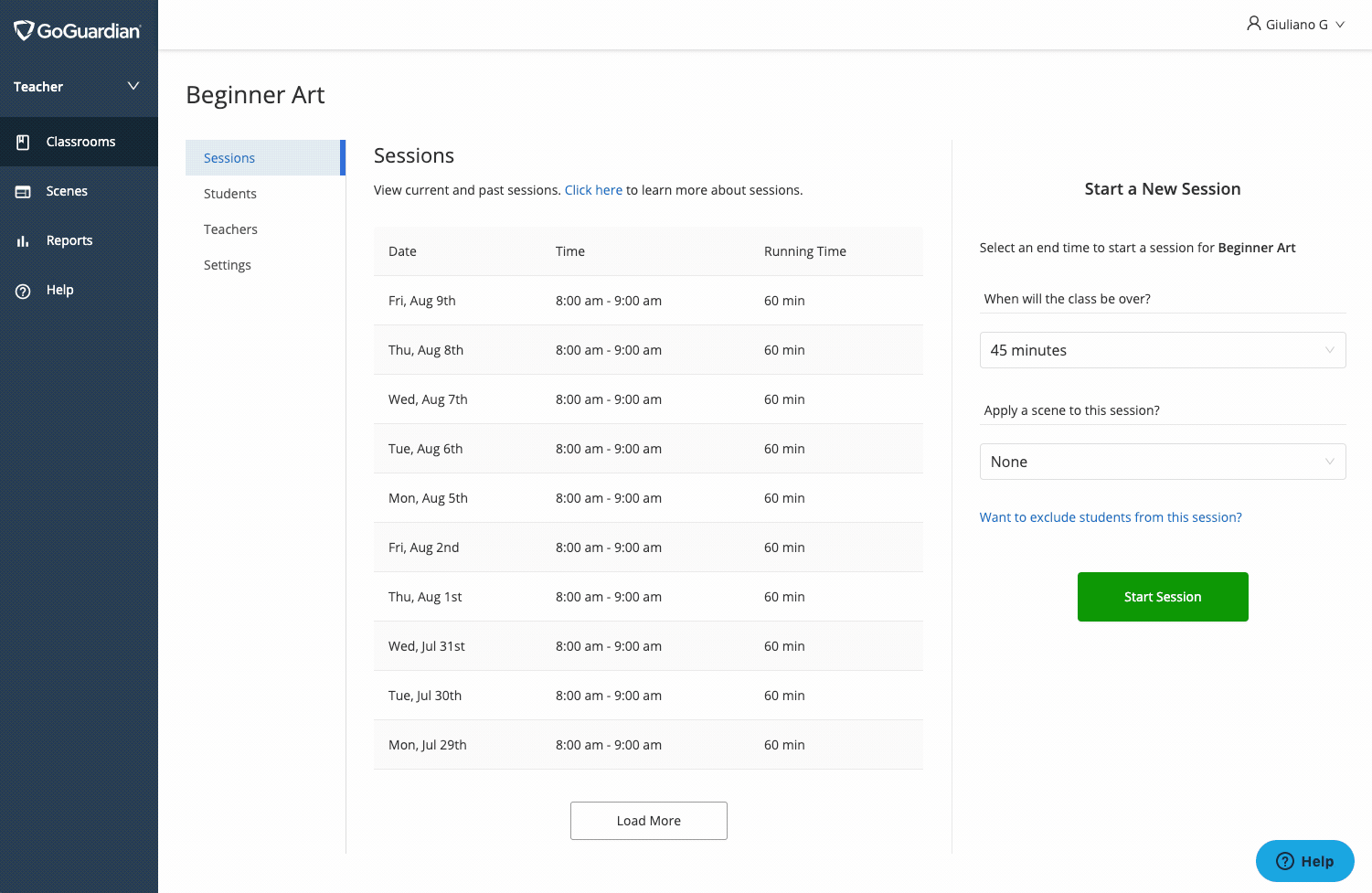1372x893 pixels.
Task: Click the GoGuardian shield logo
Action: (24, 31)
